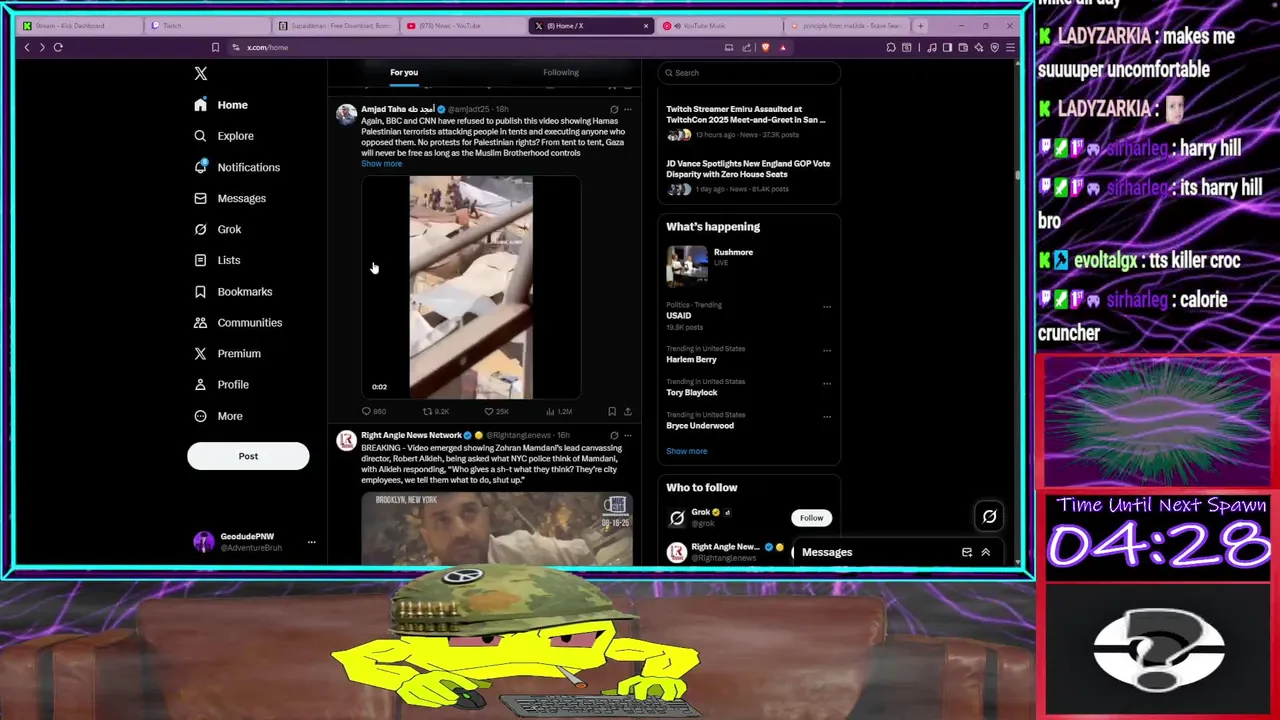Bookmark this page in browser toolbar
This screenshot has height=720, width=1280.
pos(215,47)
